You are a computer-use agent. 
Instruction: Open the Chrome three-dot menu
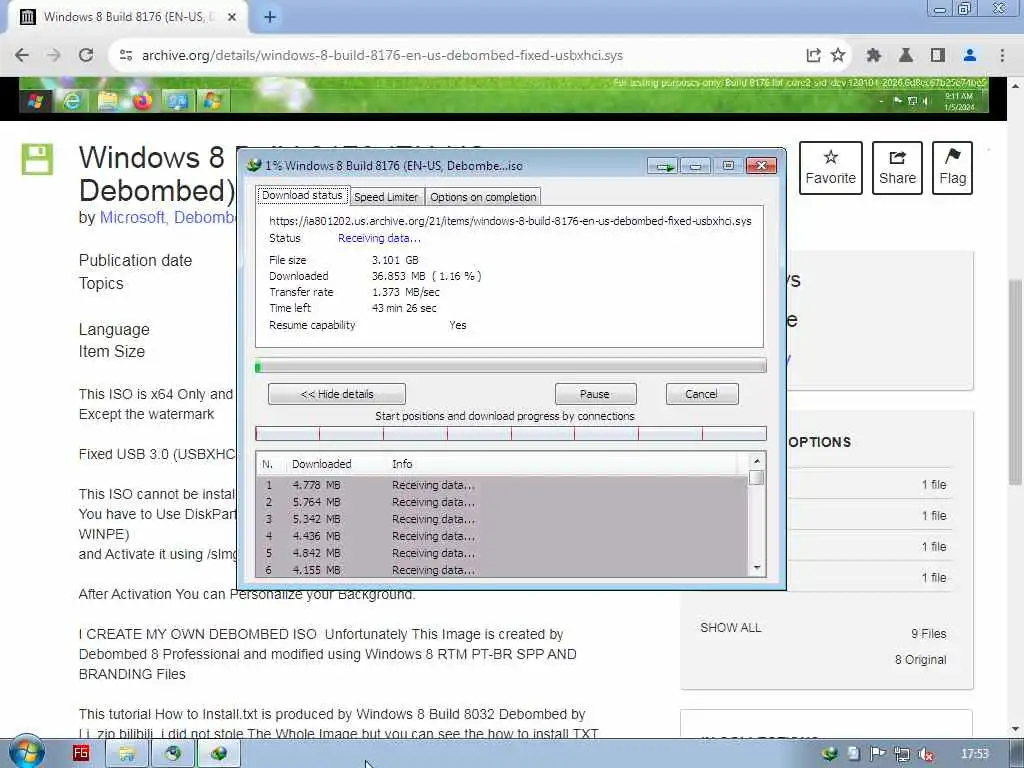[x=1002, y=56]
